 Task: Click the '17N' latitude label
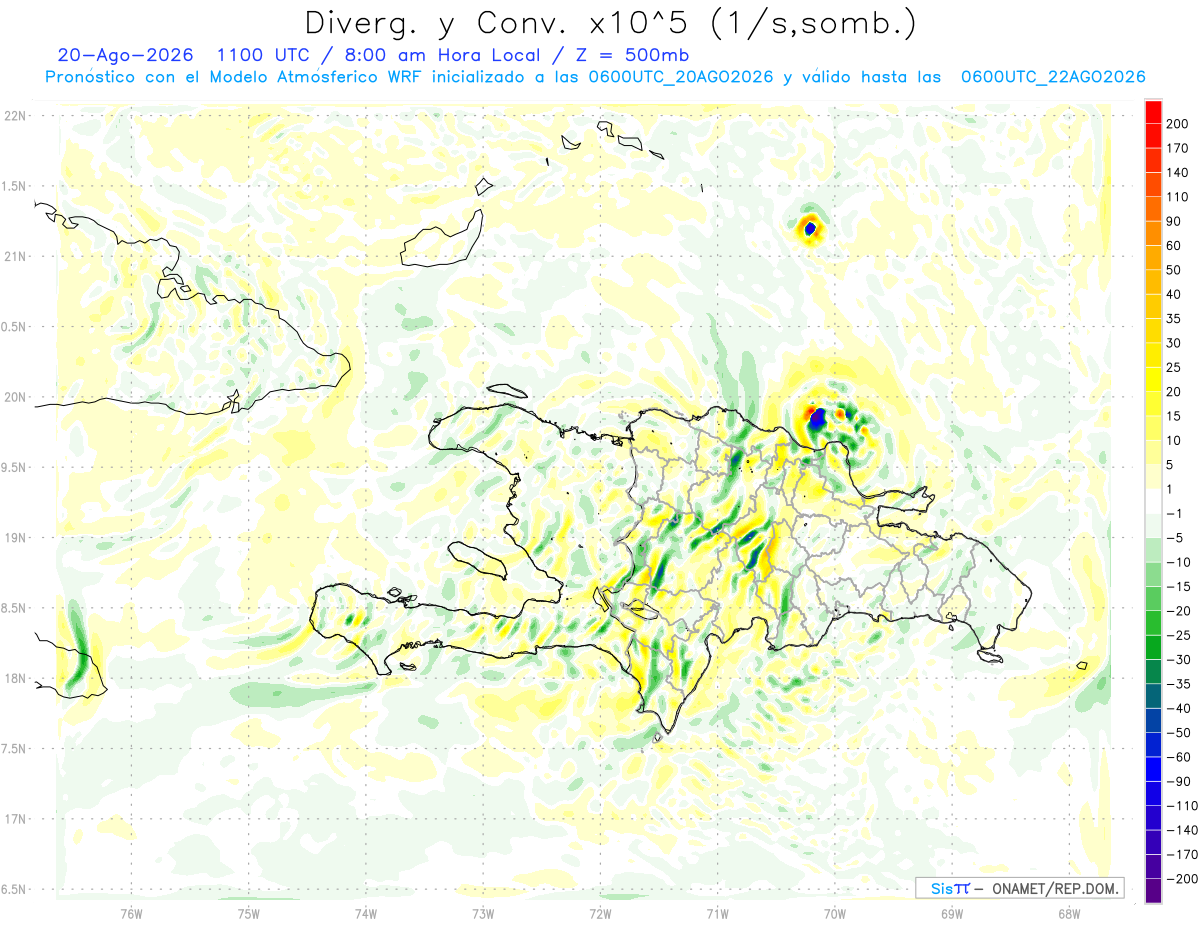pos(14,819)
